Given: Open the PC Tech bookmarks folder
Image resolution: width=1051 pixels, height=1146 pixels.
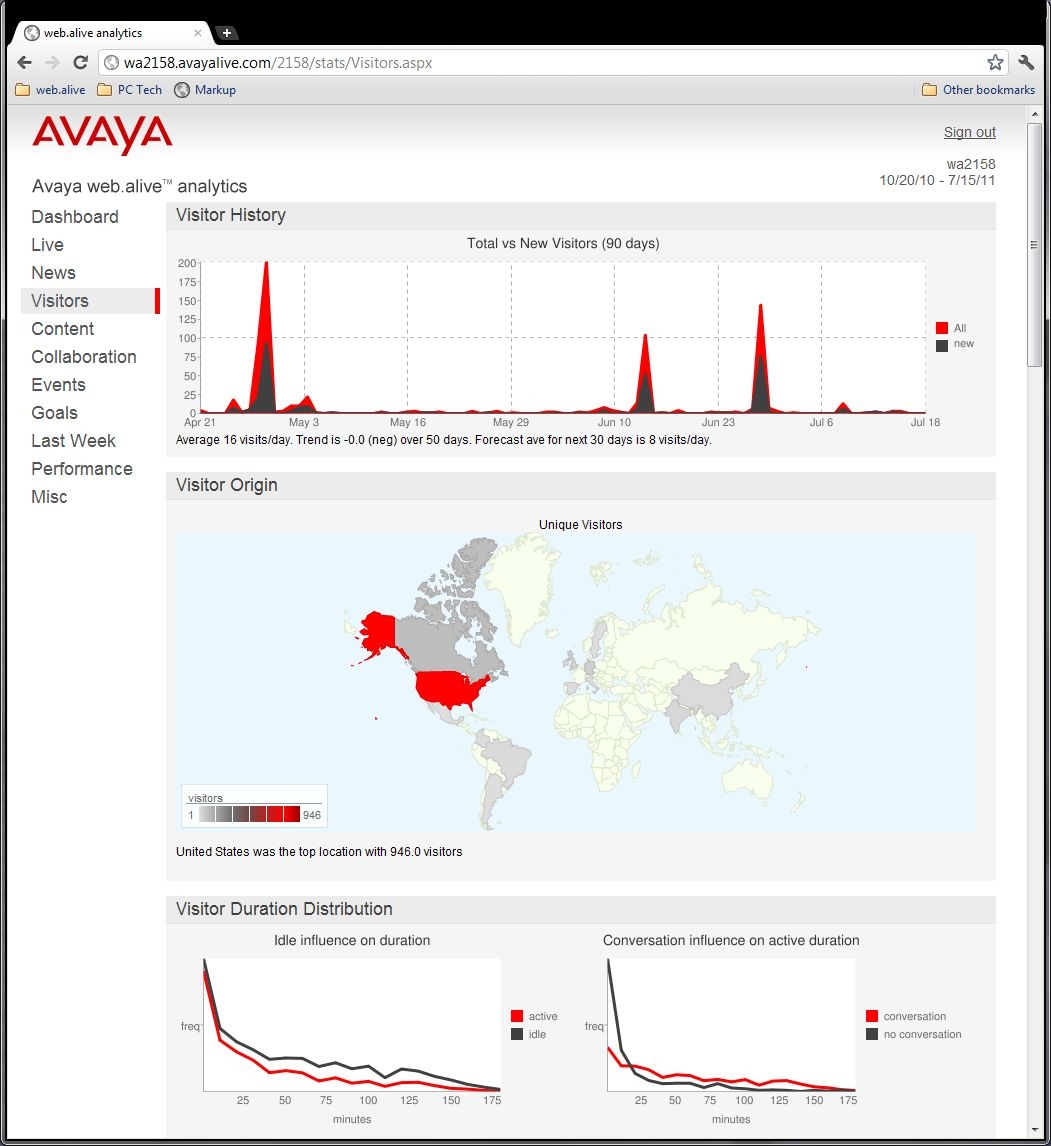Looking at the screenshot, I should coord(130,90).
